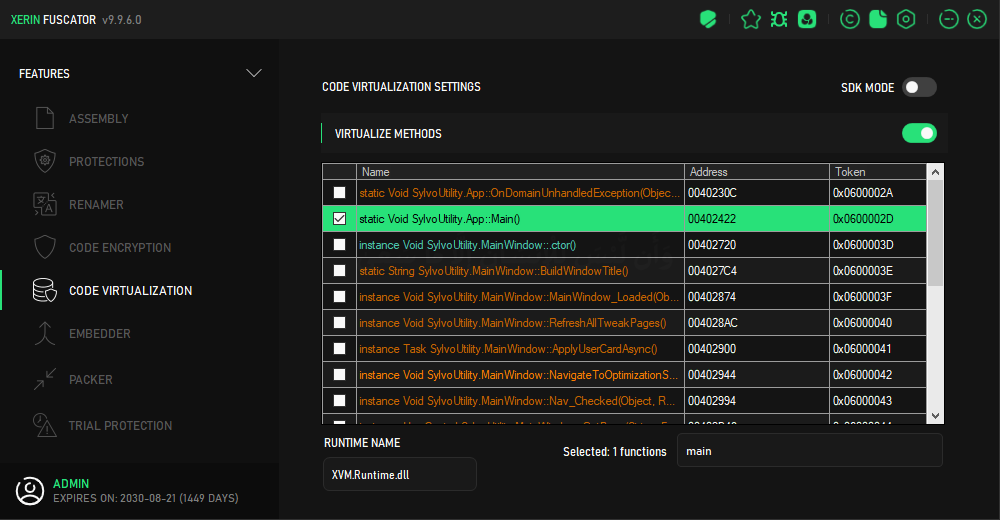Click the Assembly page icon in sidebar
Viewport: 1000px width, 520px height.
pyautogui.click(x=45, y=118)
